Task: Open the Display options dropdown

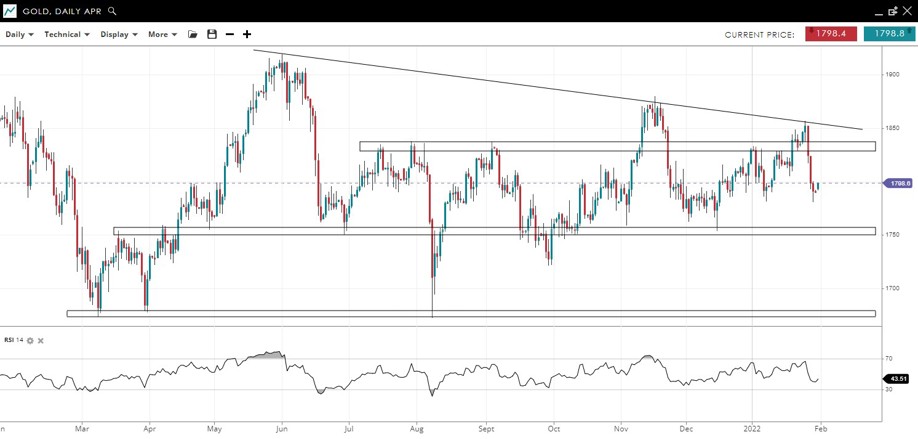Action: tap(119, 34)
